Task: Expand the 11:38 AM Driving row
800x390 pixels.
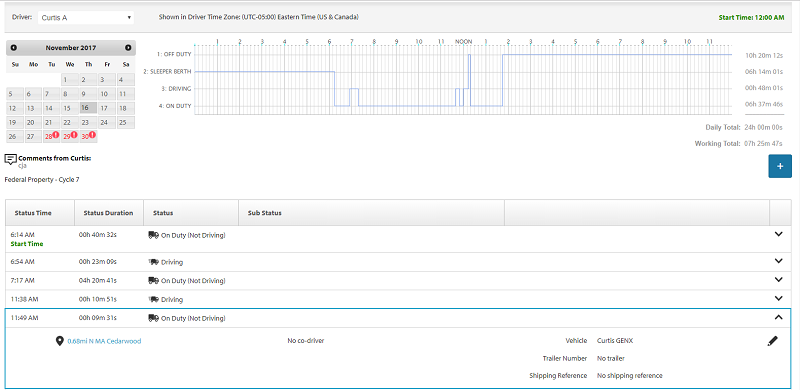Action: pos(778,299)
